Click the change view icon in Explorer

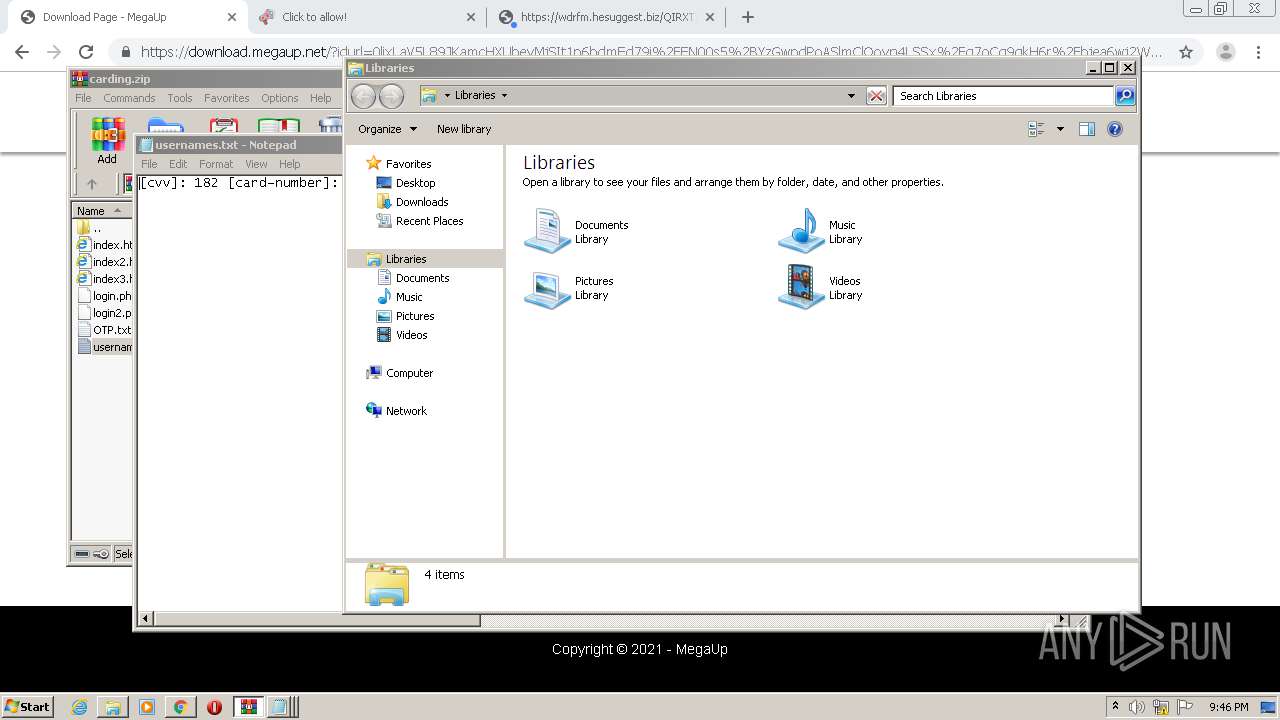(x=1036, y=129)
